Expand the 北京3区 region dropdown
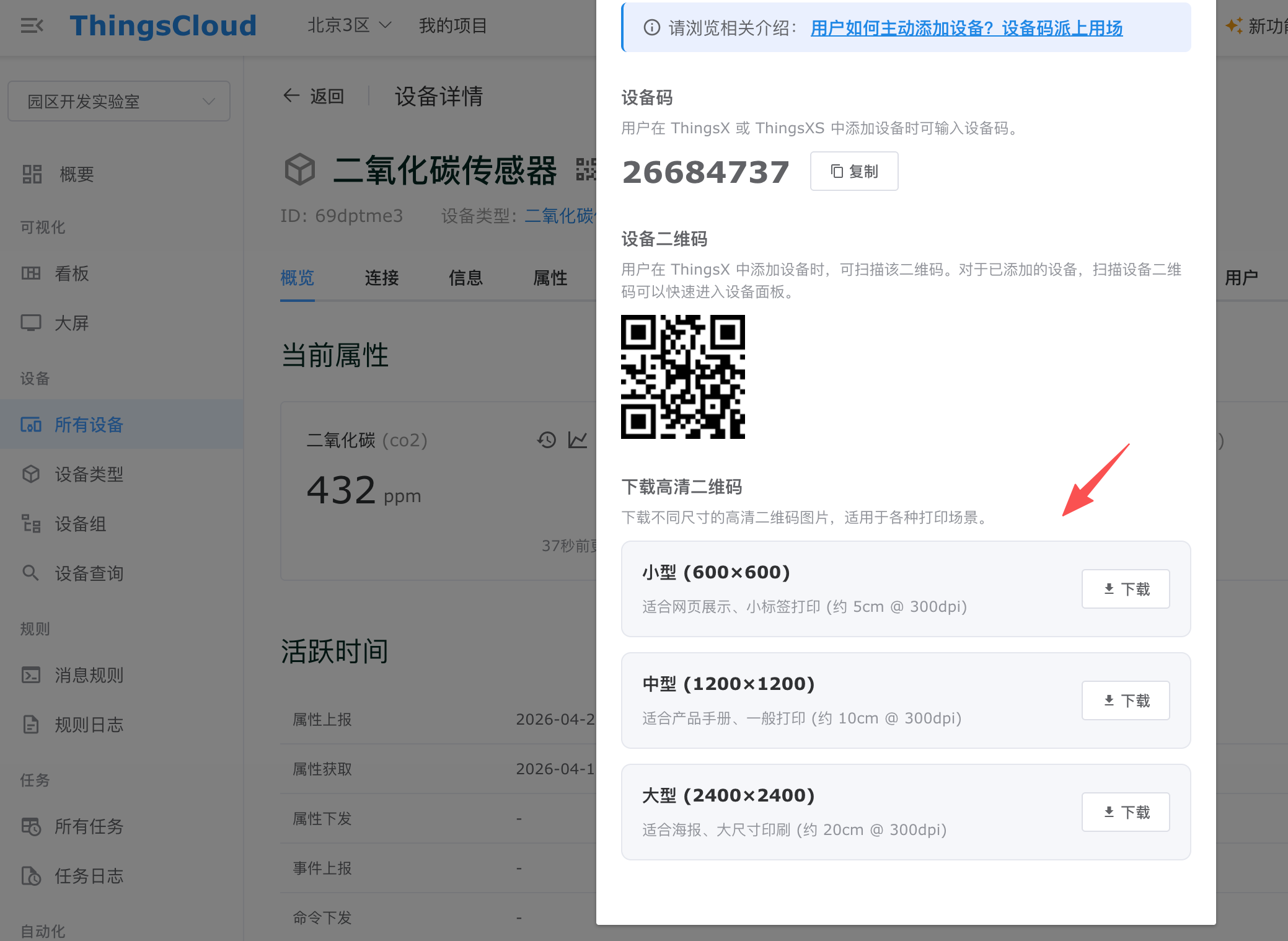 pyautogui.click(x=349, y=25)
